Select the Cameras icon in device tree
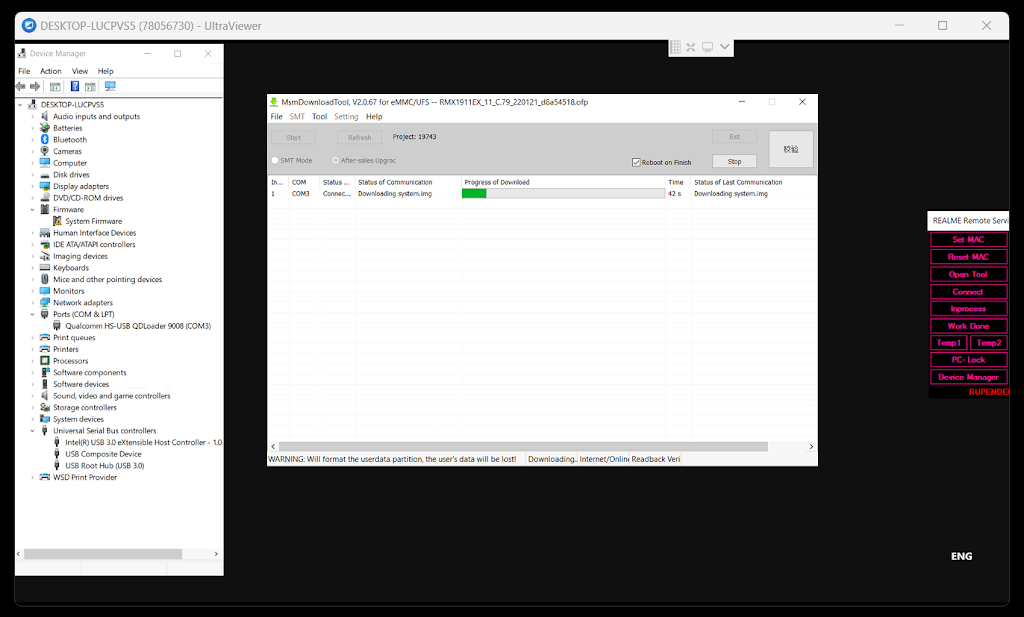Screen dimensions: 1024x617 [x=44, y=151]
